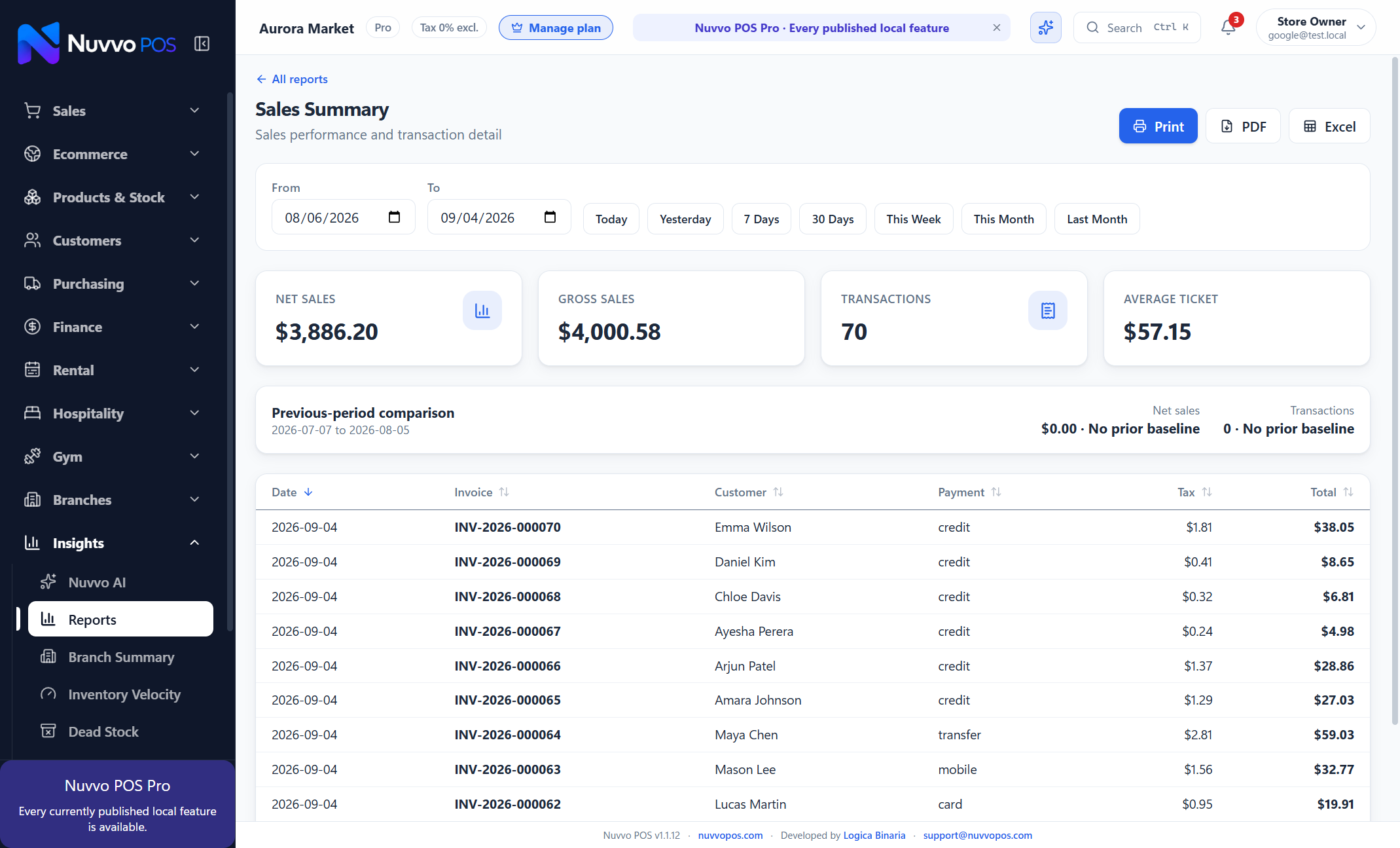Click the Sales cart icon in sidebar

(32, 111)
